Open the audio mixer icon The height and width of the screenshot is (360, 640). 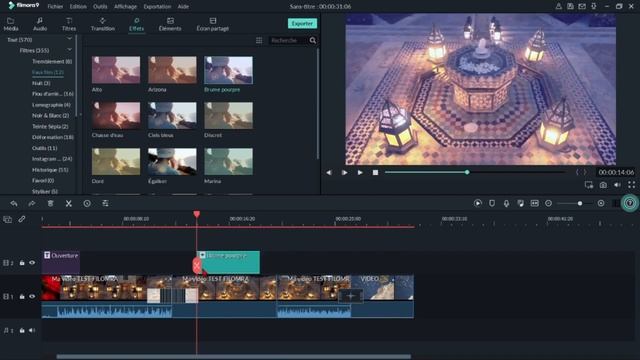[520, 203]
